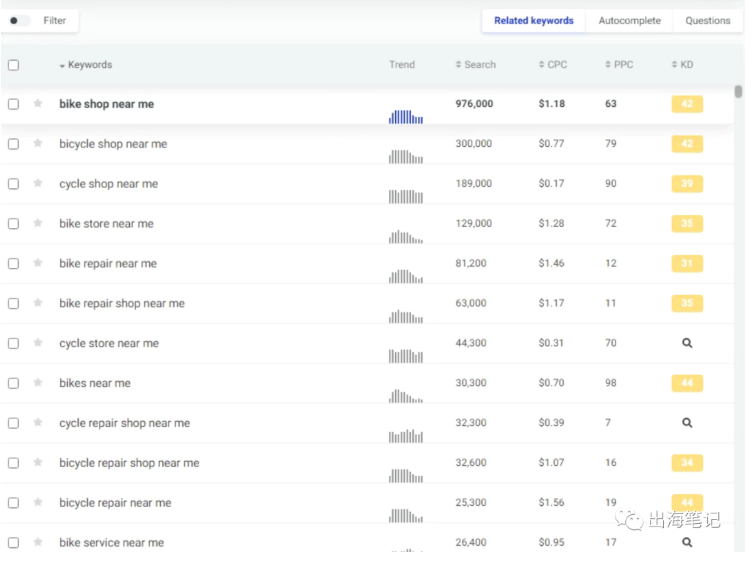Click KD badge 31 for bike repair near me
This screenshot has height=567, width=752.
(687, 263)
